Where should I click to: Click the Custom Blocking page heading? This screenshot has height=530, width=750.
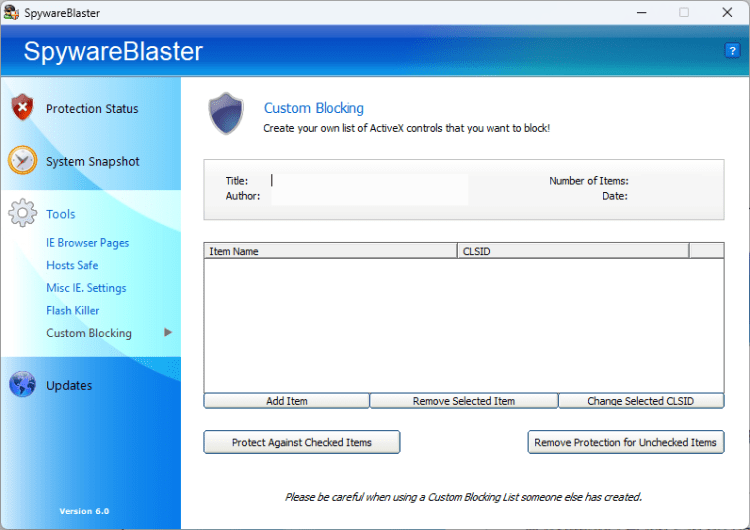(x=314, y=108)
